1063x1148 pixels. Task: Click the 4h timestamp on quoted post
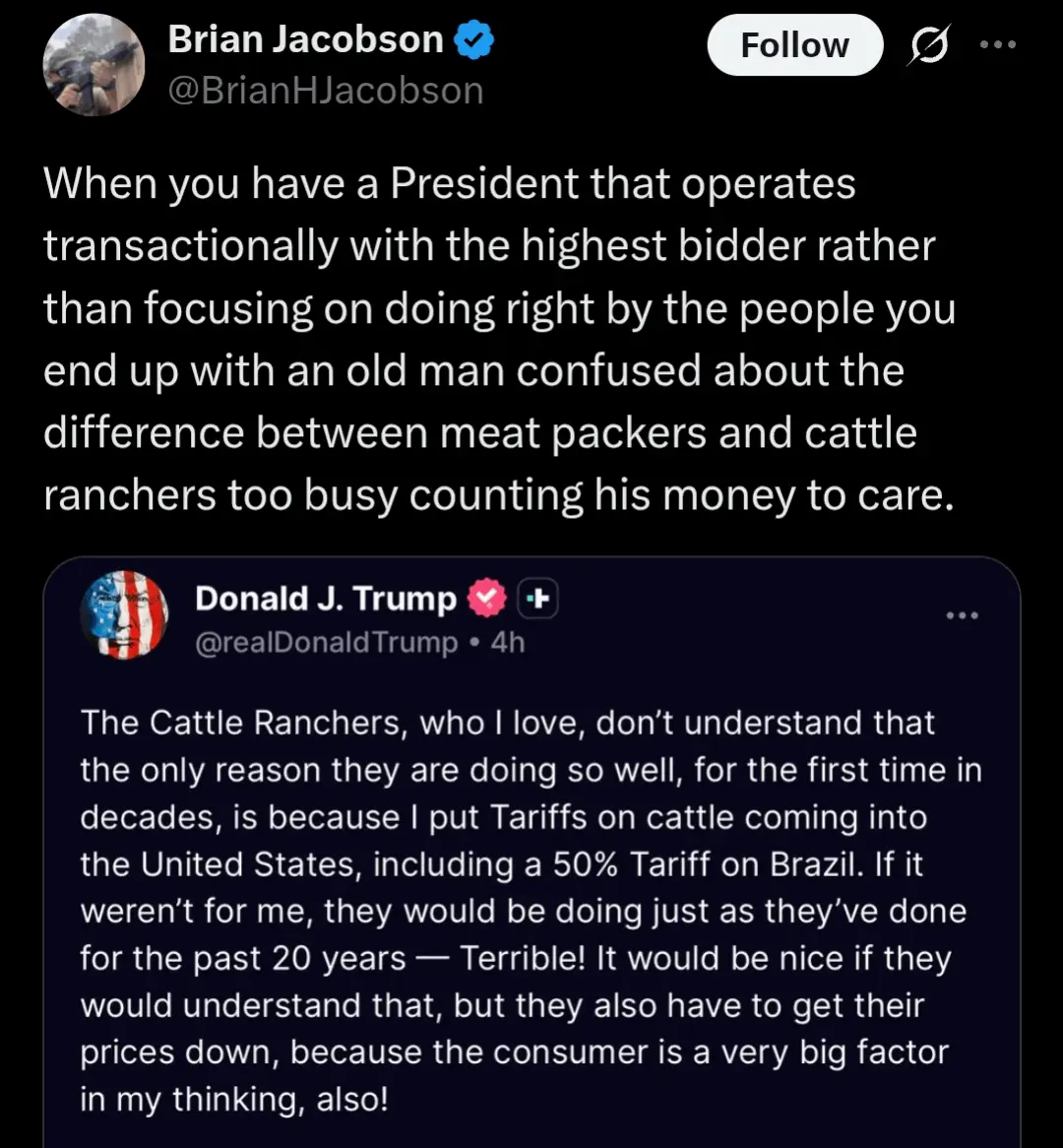tap(508, 643)
